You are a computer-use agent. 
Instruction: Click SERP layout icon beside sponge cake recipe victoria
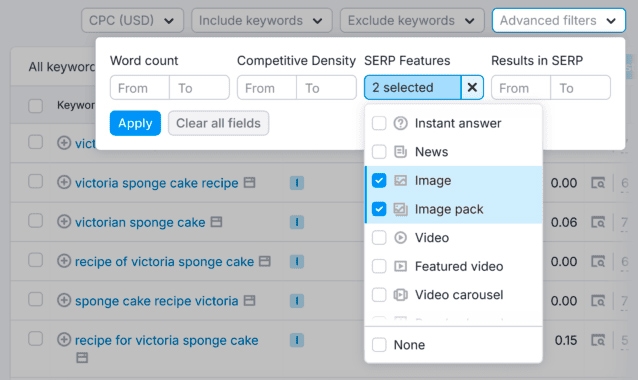pos(249,300)
